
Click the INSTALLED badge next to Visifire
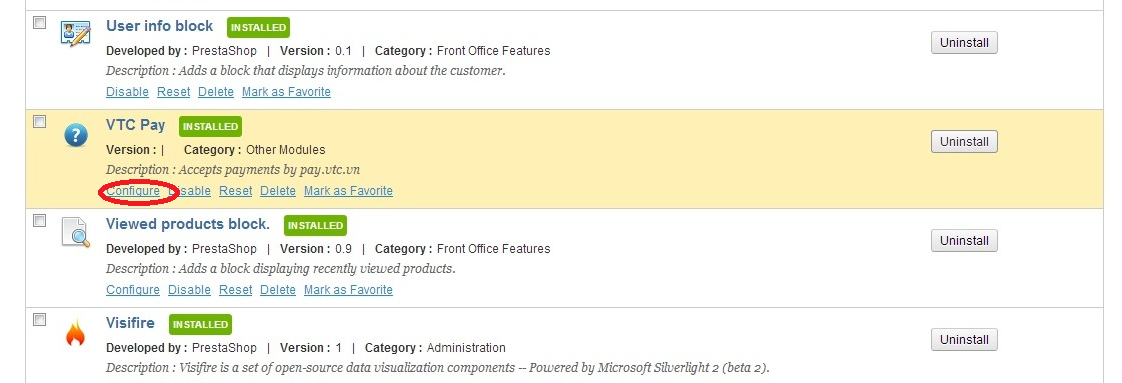200,324
